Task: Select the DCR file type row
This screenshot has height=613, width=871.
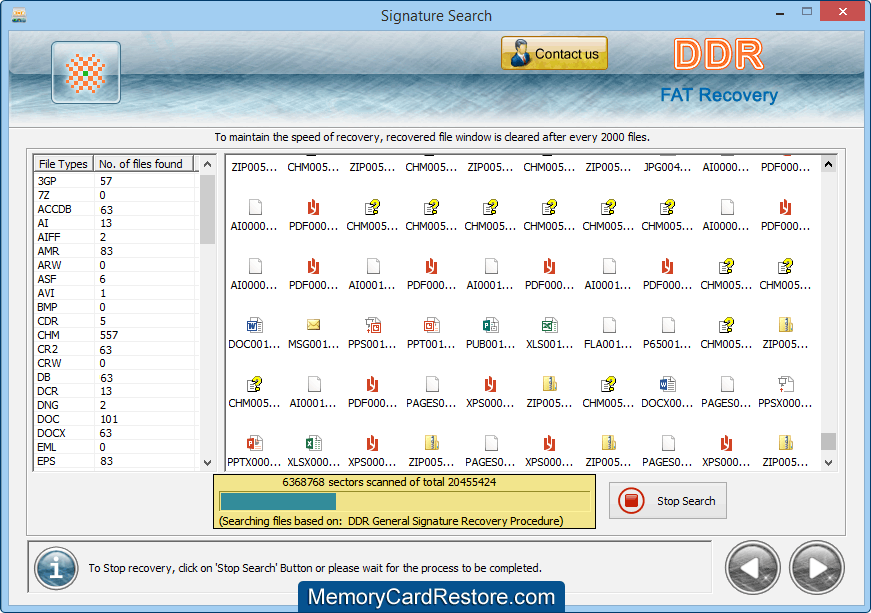Action: [116, 391]
